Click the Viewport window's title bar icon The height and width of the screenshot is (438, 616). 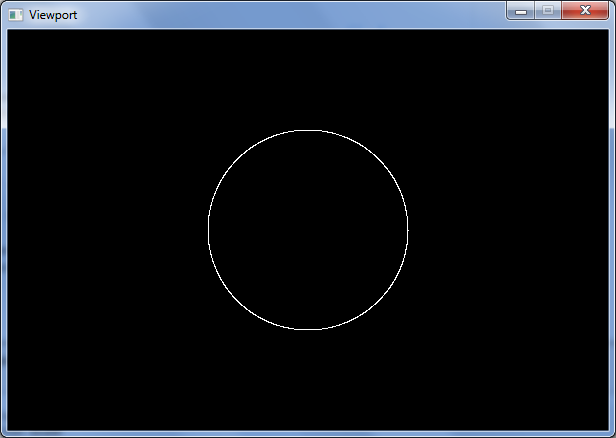point(16,15)
